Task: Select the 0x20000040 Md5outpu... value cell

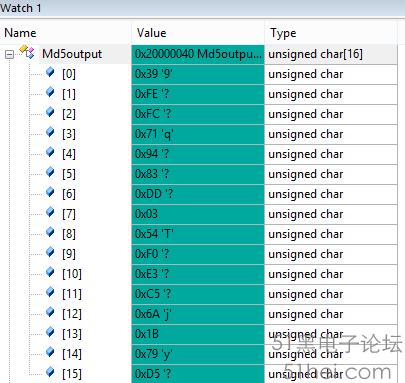Action: click(198, 54)
